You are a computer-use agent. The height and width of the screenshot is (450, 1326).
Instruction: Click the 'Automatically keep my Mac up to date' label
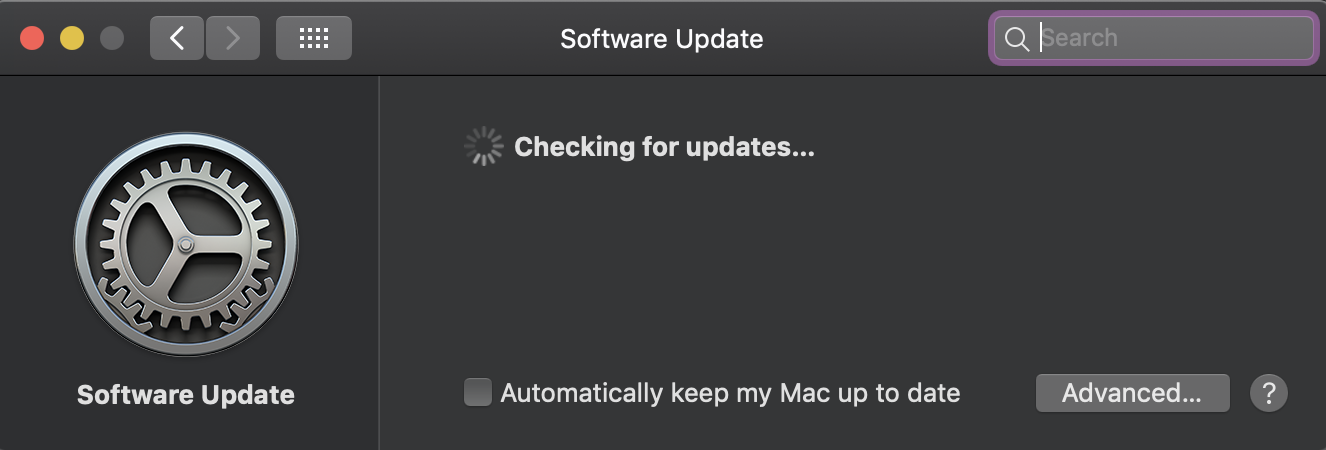pos(730,393)
